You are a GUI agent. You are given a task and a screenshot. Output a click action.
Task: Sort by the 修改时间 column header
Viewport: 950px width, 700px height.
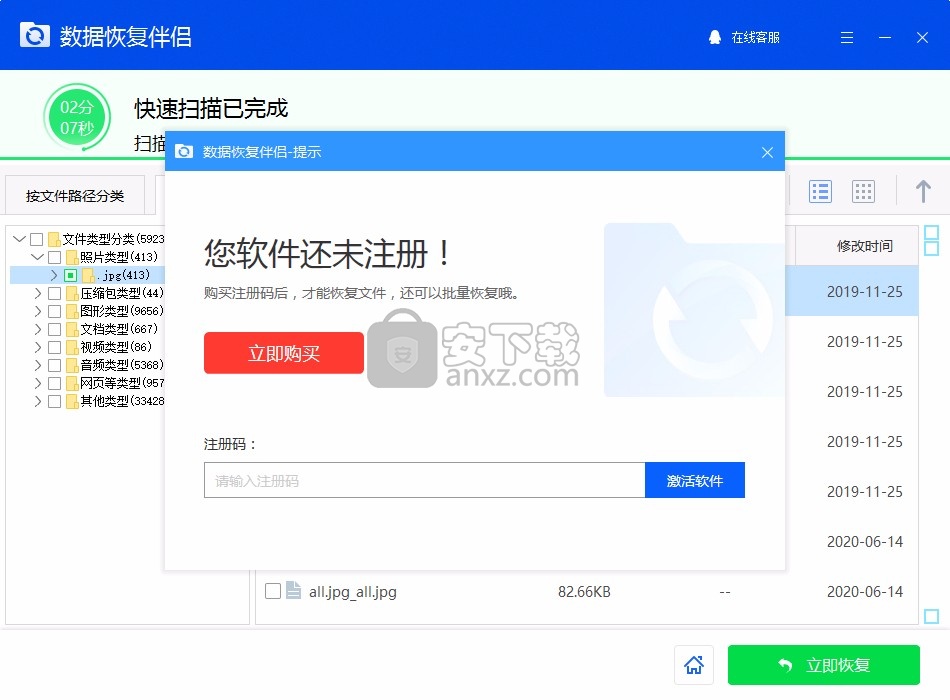(865, 246)
